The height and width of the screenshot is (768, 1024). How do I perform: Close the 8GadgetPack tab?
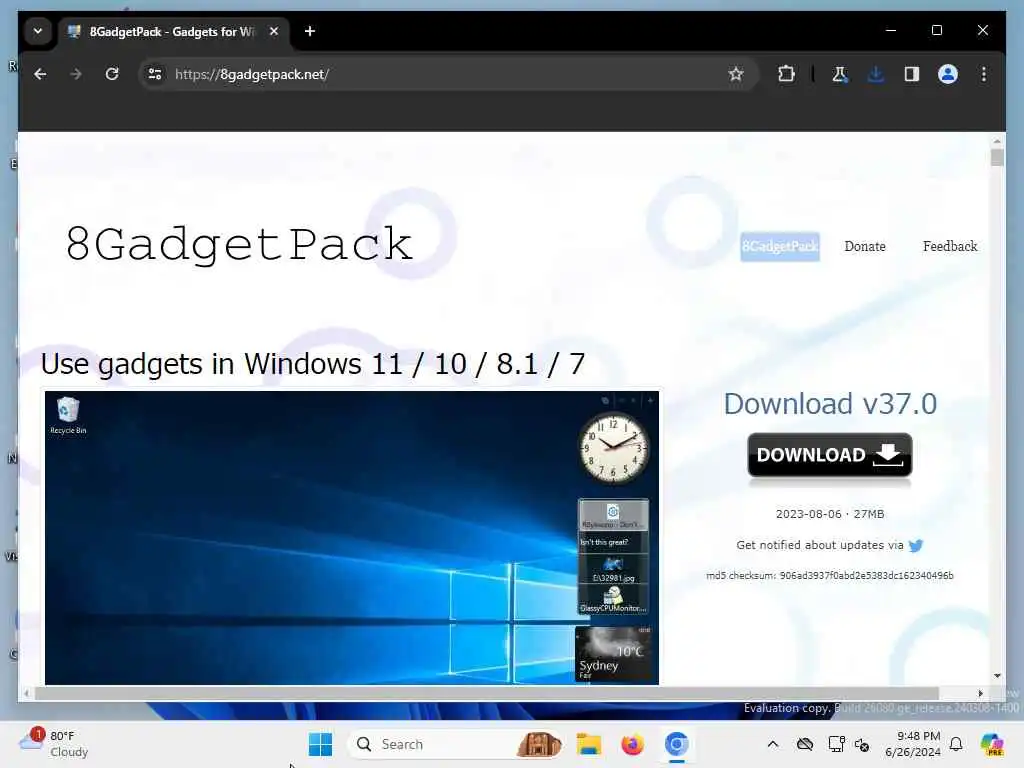pos(274,31)
